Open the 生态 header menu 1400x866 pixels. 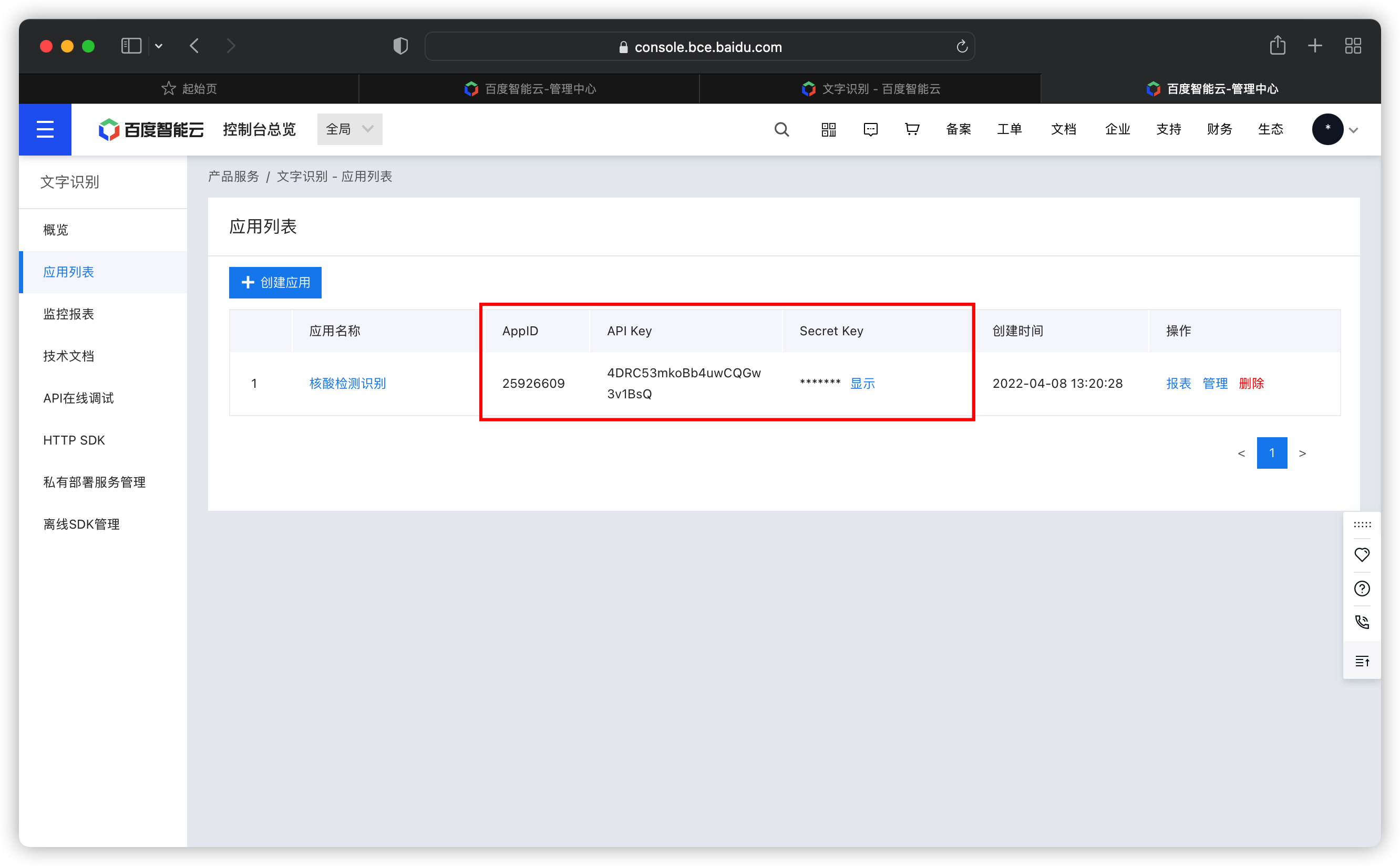[x=1270, y=129]
